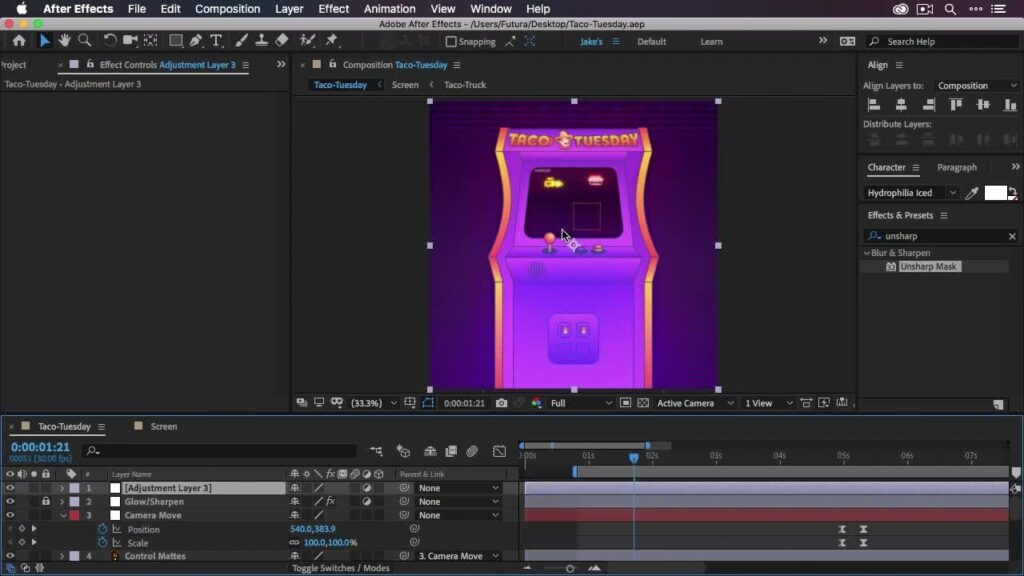Enable the Snapping checkbox

tap(451, 42)
